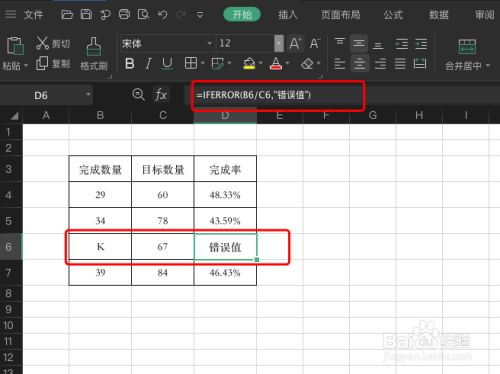Expand the font color dropdown arrow
Viewport: 500px width, 374px height.
(x=287, y=63)
